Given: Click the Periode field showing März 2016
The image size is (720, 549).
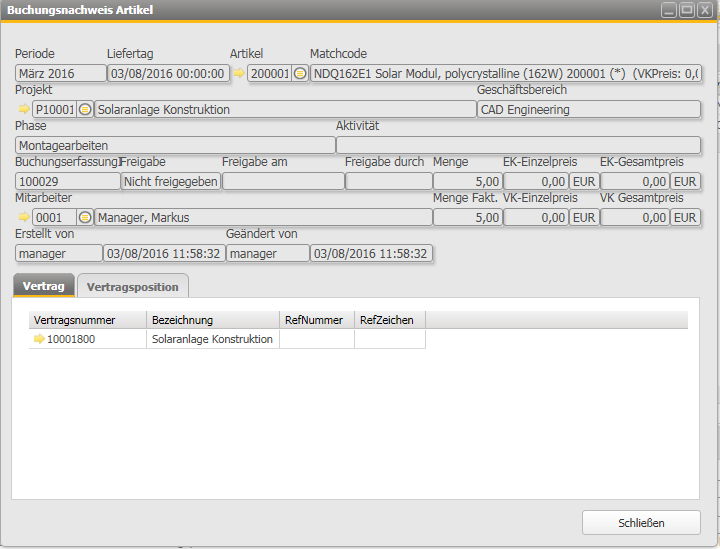Looking at the screenshot, I should click(x=61, y=73).
